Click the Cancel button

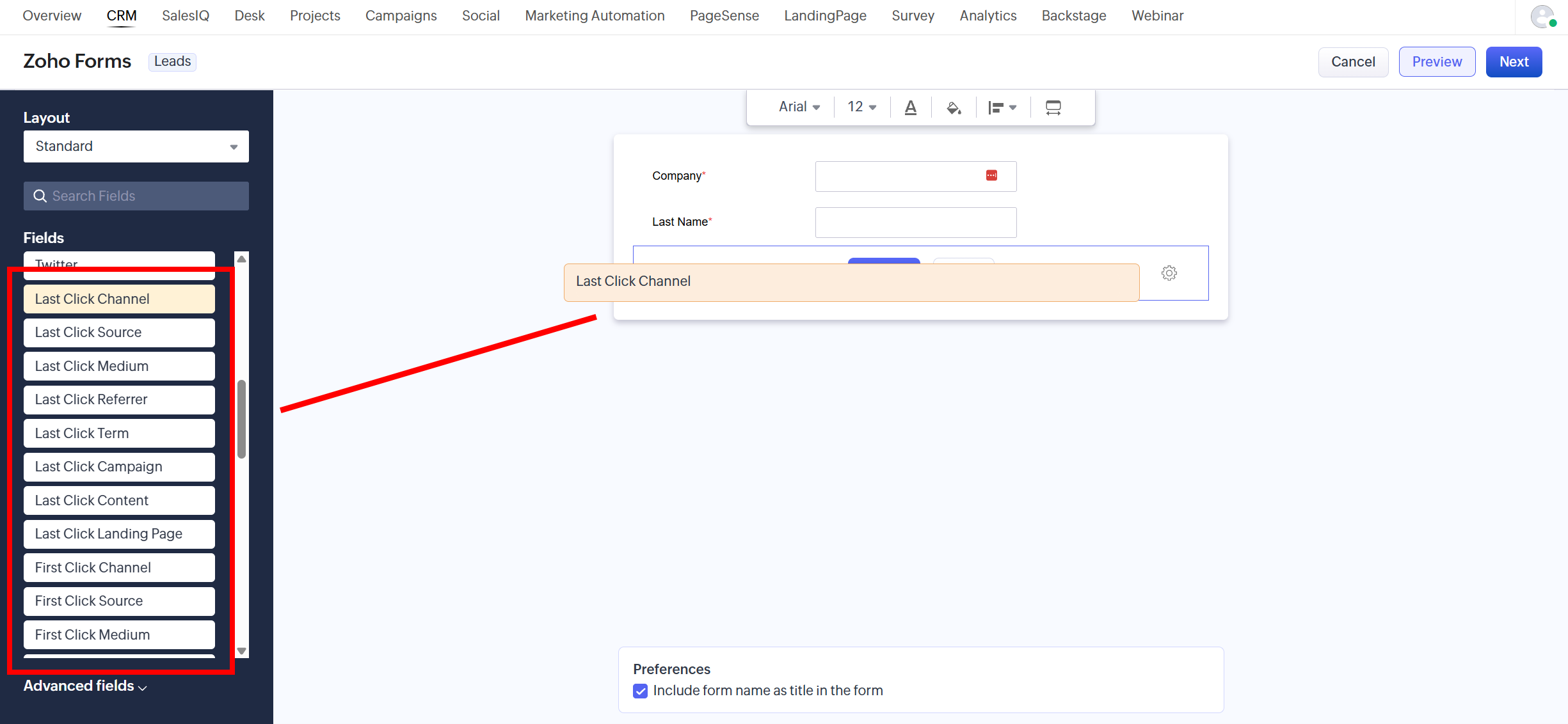tap(1353, 62)
